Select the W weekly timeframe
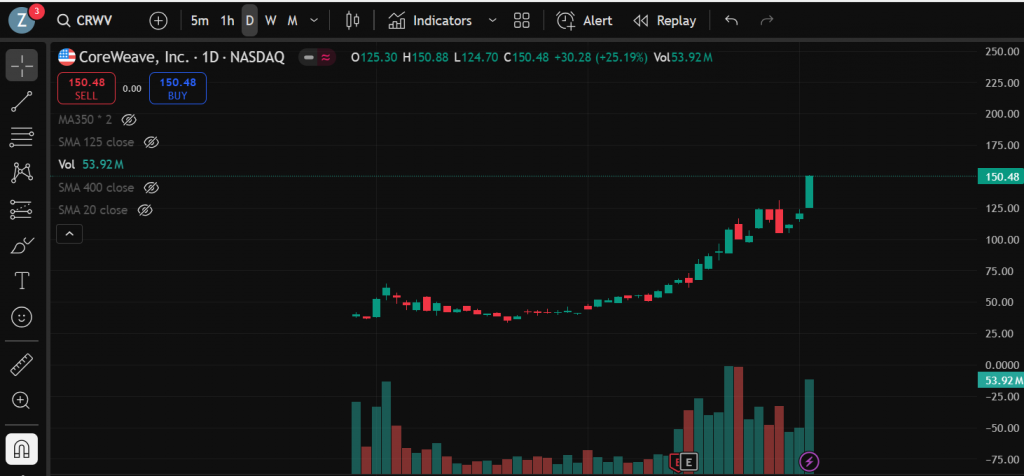Viewport: 1024px width, 476px height. (271, 20)
